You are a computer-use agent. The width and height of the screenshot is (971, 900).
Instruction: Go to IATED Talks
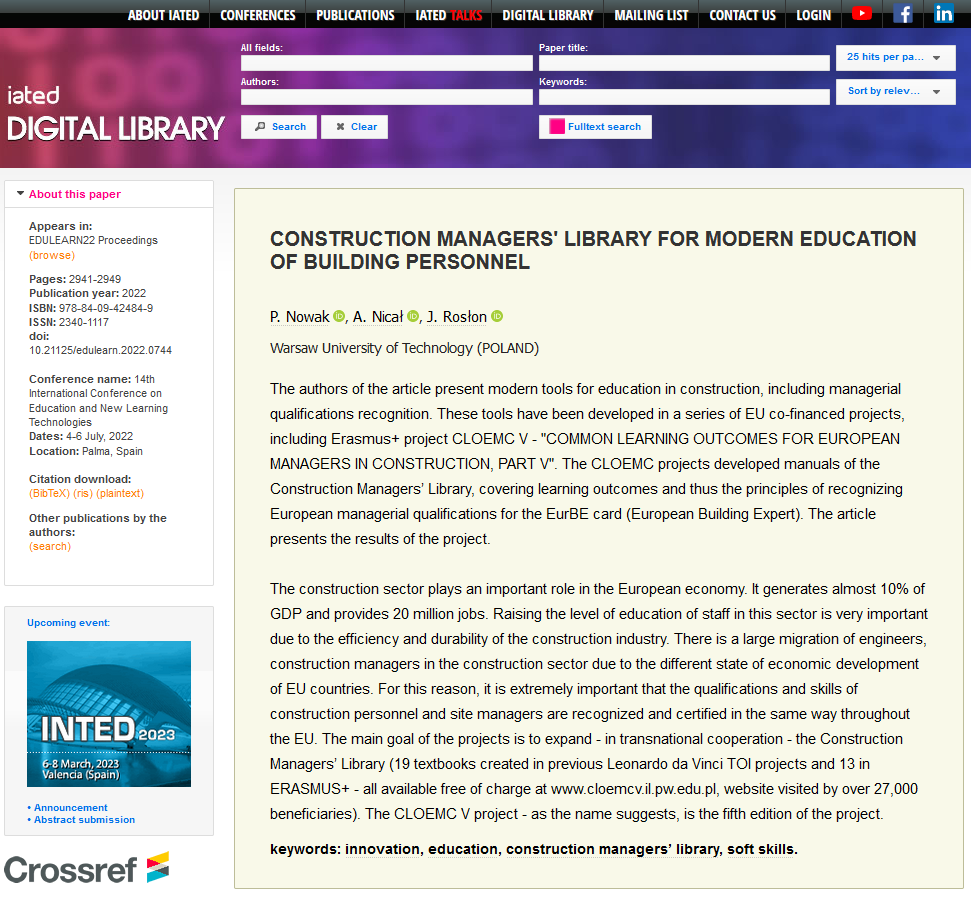448,15
